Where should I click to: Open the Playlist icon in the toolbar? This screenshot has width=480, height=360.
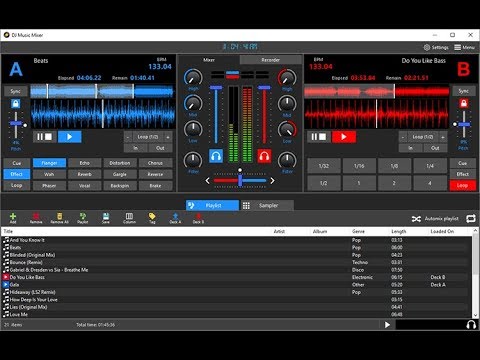(83, 218)
